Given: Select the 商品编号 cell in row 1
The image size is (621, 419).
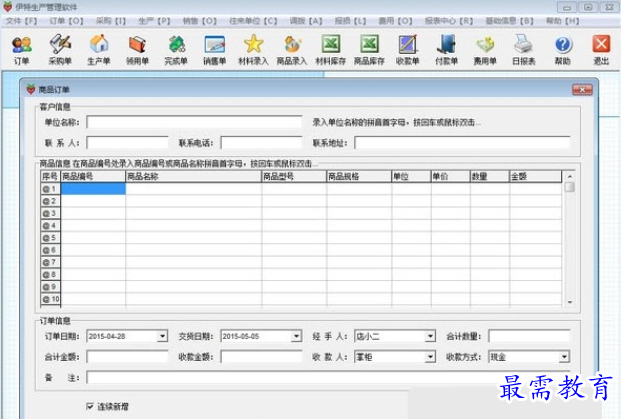Looking at the screenshot, I should (x=93, y=189).
